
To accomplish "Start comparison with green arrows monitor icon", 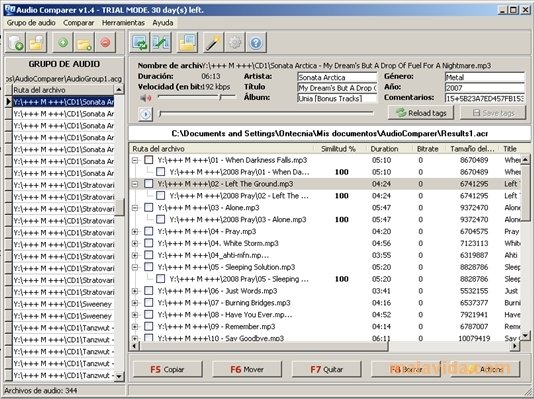I will (140, 43).
